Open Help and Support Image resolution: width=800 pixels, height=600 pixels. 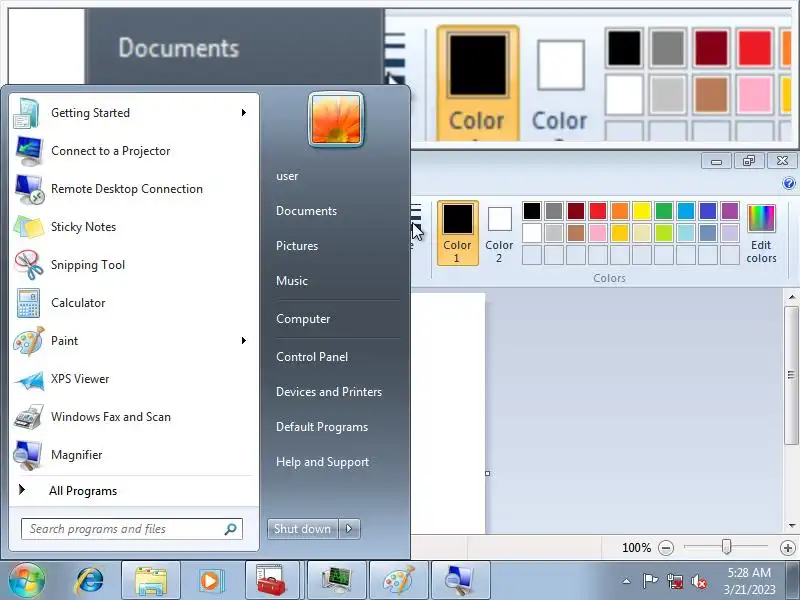click(322, 462)
